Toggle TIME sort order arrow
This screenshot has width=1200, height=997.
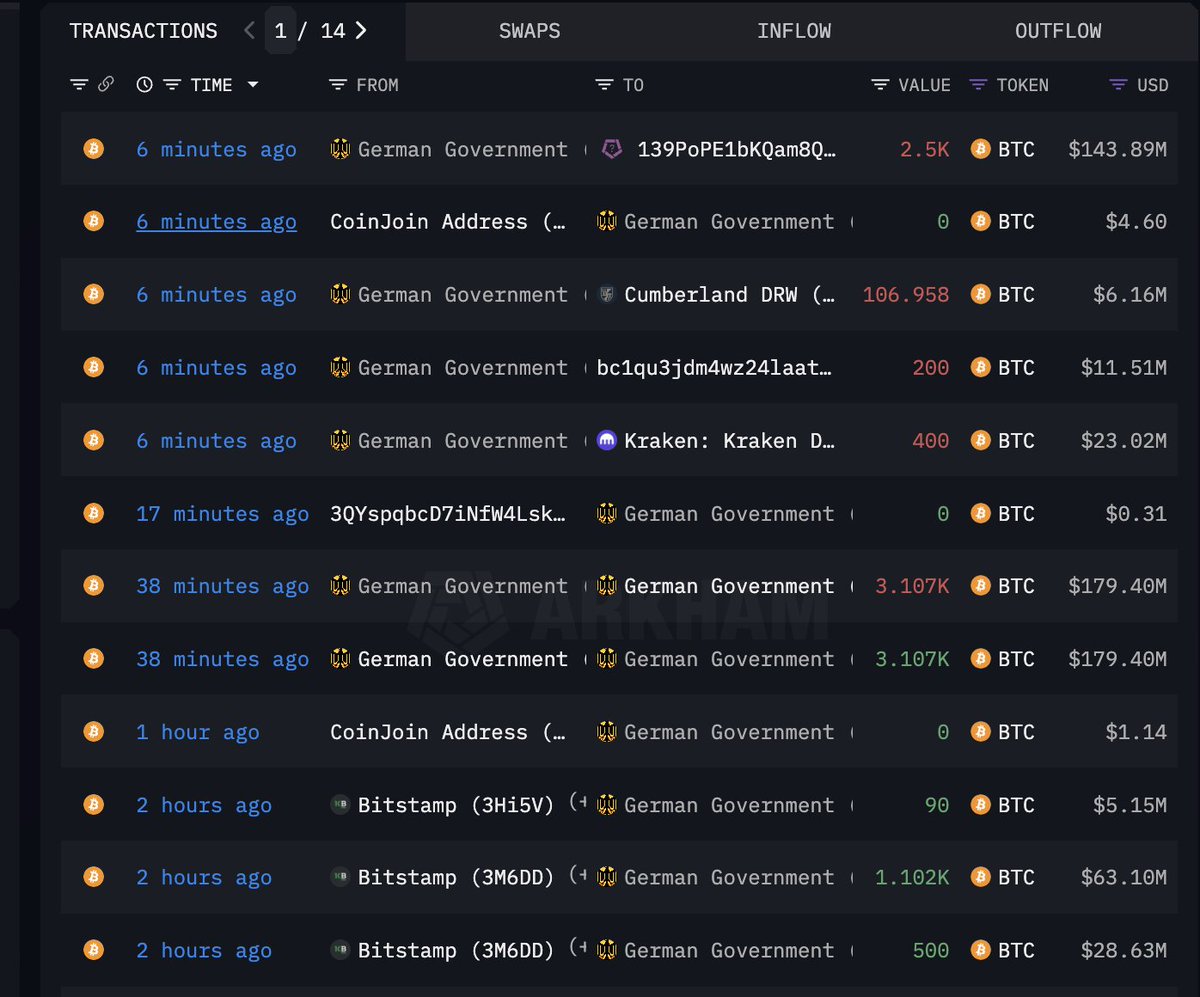[x=252, y=85]
